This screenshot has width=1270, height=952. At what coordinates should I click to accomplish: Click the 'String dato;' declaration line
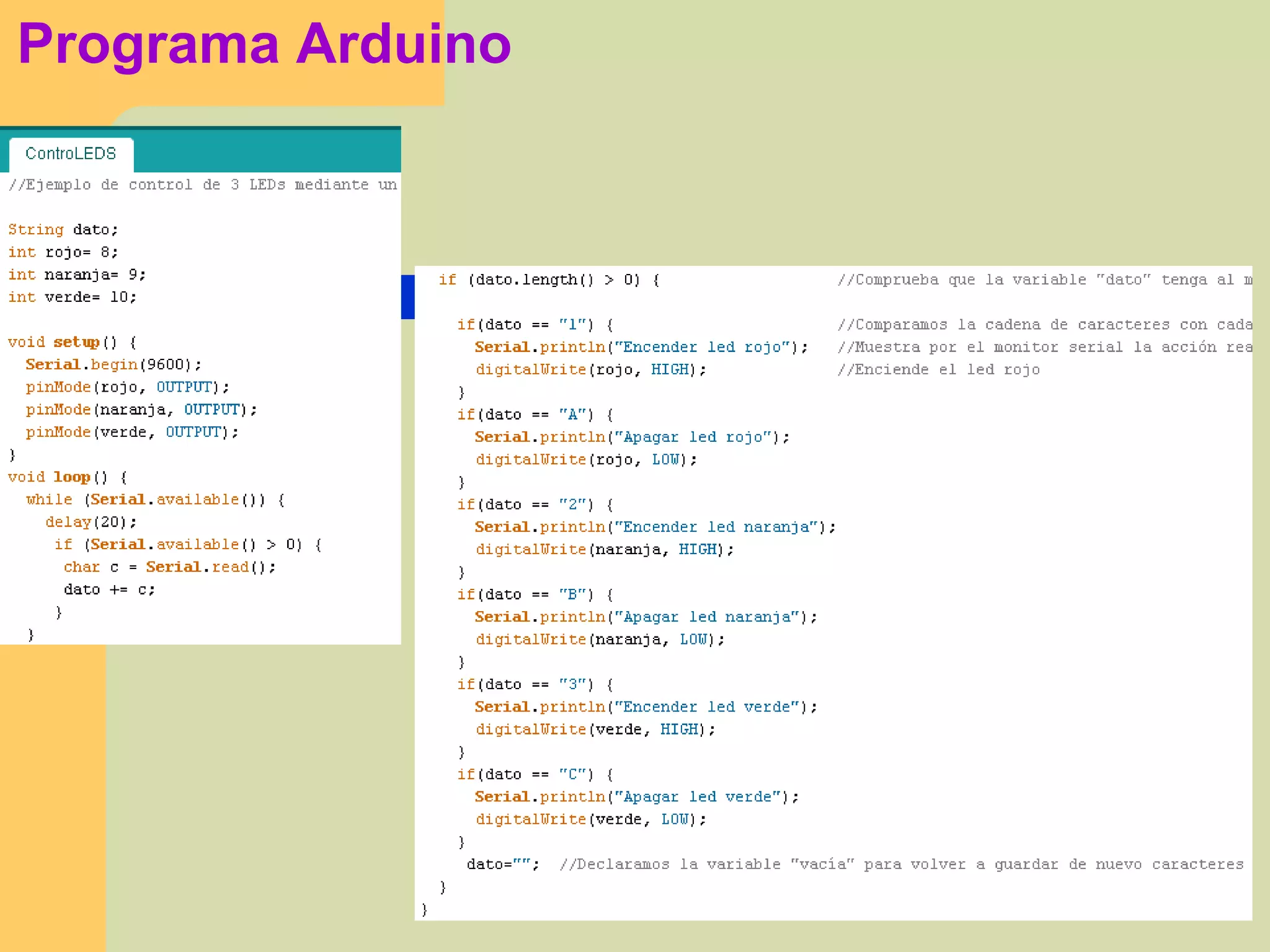(x=63, y=230)
